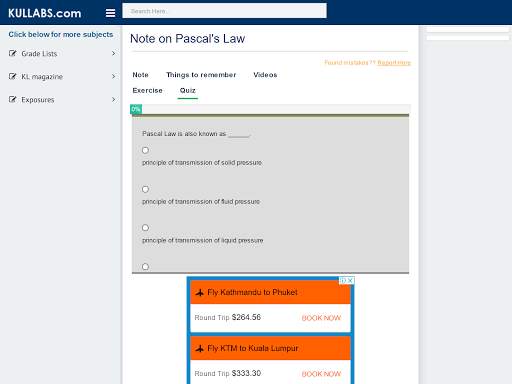The image size is (512, 384).
Task: Click BOOK NOW for the Phuket flight
Action: 321,318
